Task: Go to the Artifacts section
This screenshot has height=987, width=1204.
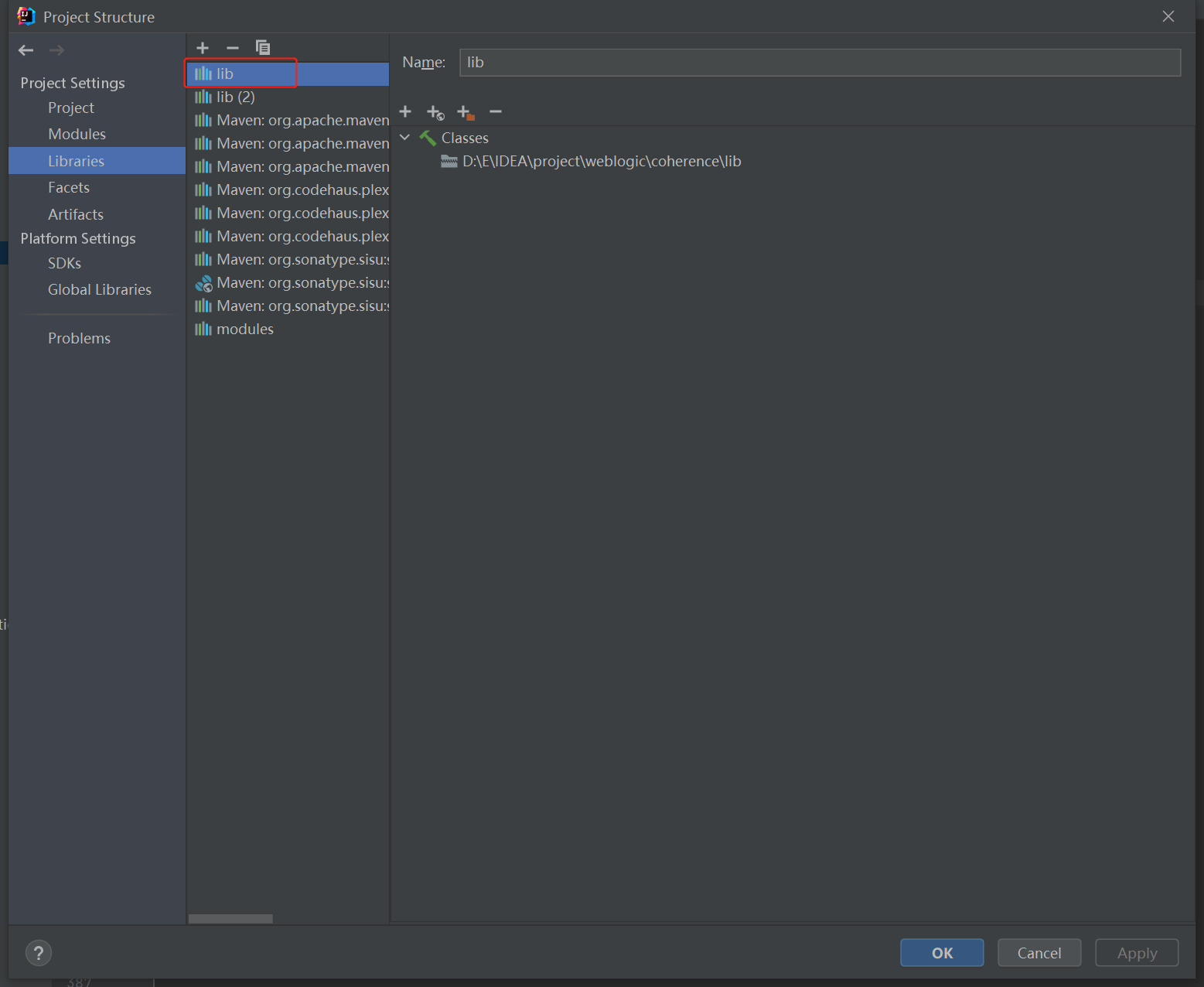Action: (76, 214)
